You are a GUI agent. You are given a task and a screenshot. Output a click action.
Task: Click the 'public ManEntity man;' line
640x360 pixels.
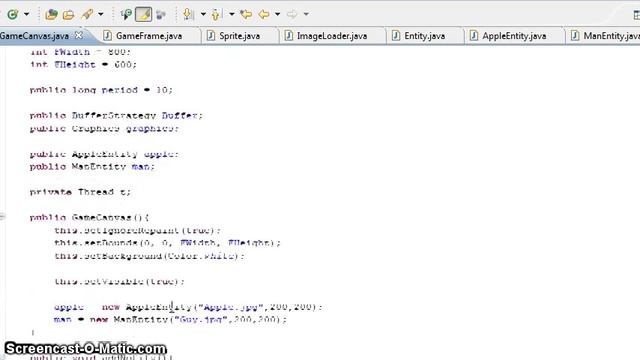pyautogui.click(x=92, y=167)
